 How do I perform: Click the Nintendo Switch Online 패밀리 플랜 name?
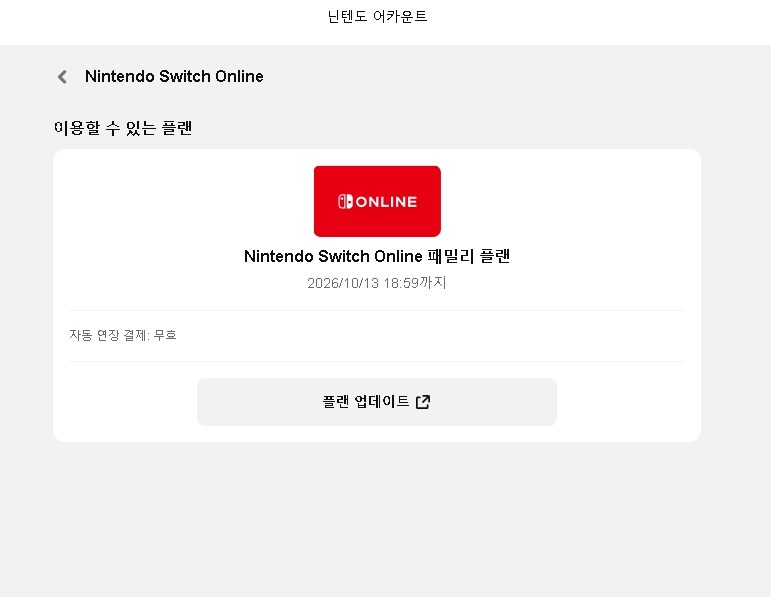377,257
